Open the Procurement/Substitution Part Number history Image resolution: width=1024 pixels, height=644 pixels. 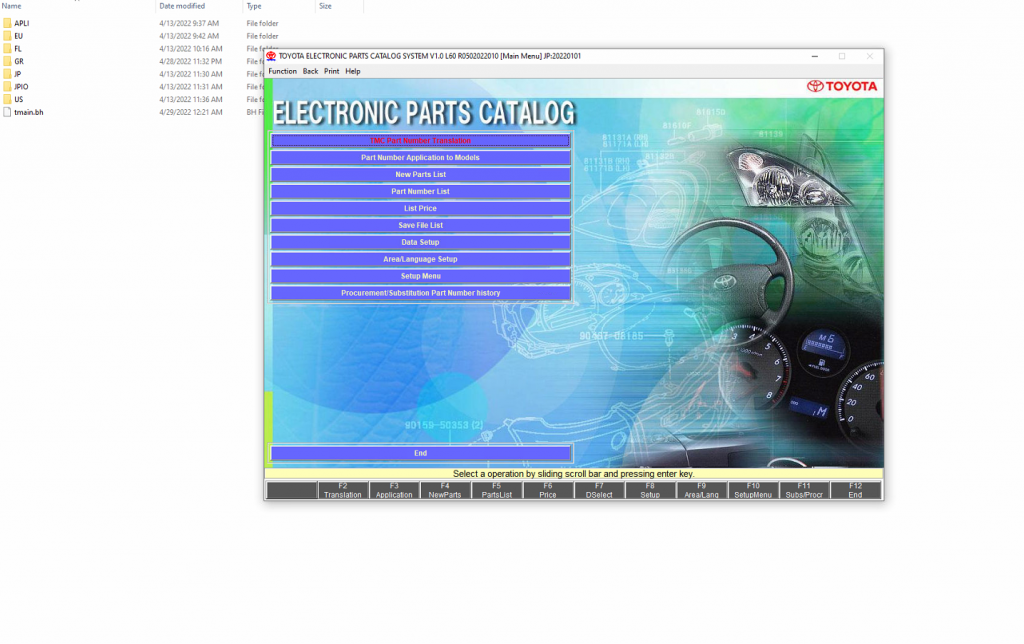coord(420,293)
